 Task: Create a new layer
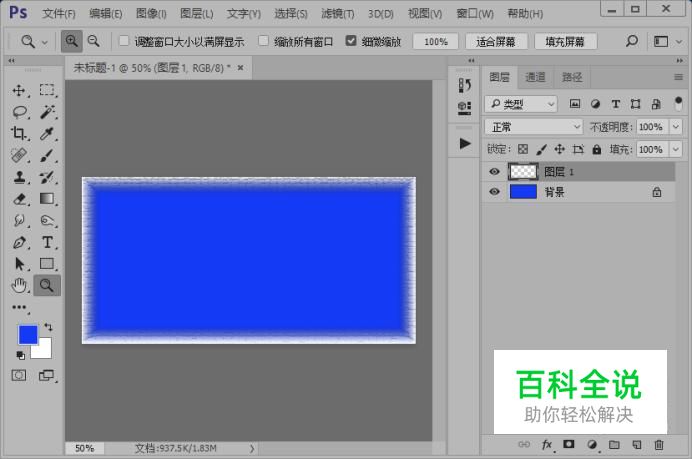(x=636, y=444)
